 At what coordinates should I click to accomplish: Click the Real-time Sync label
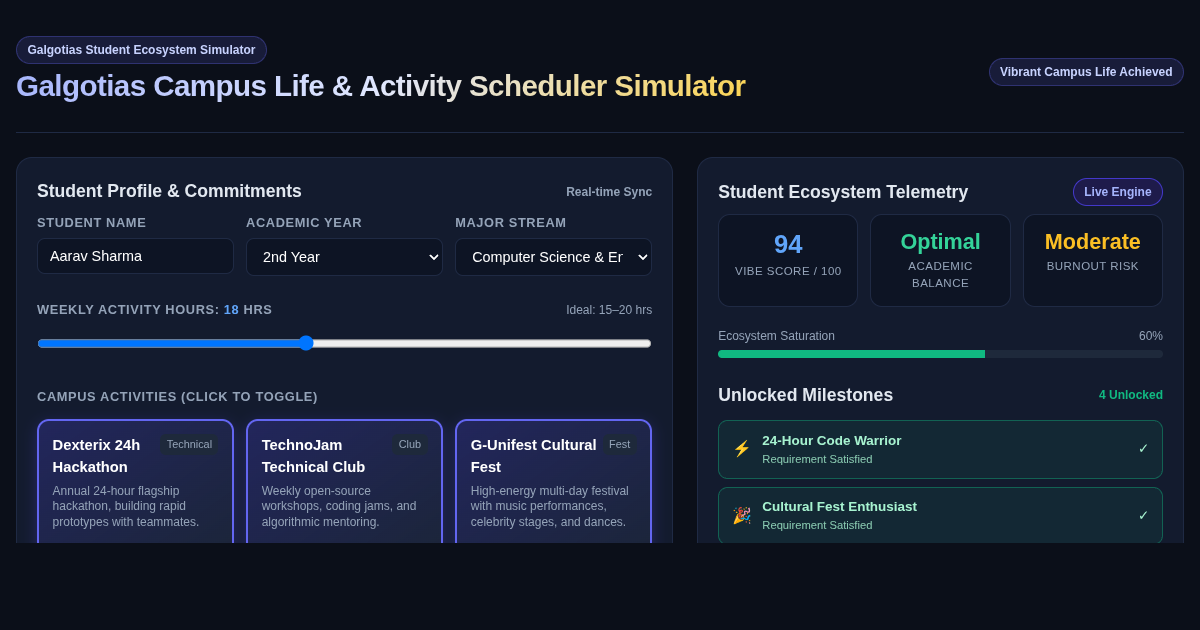coord(609,192)
